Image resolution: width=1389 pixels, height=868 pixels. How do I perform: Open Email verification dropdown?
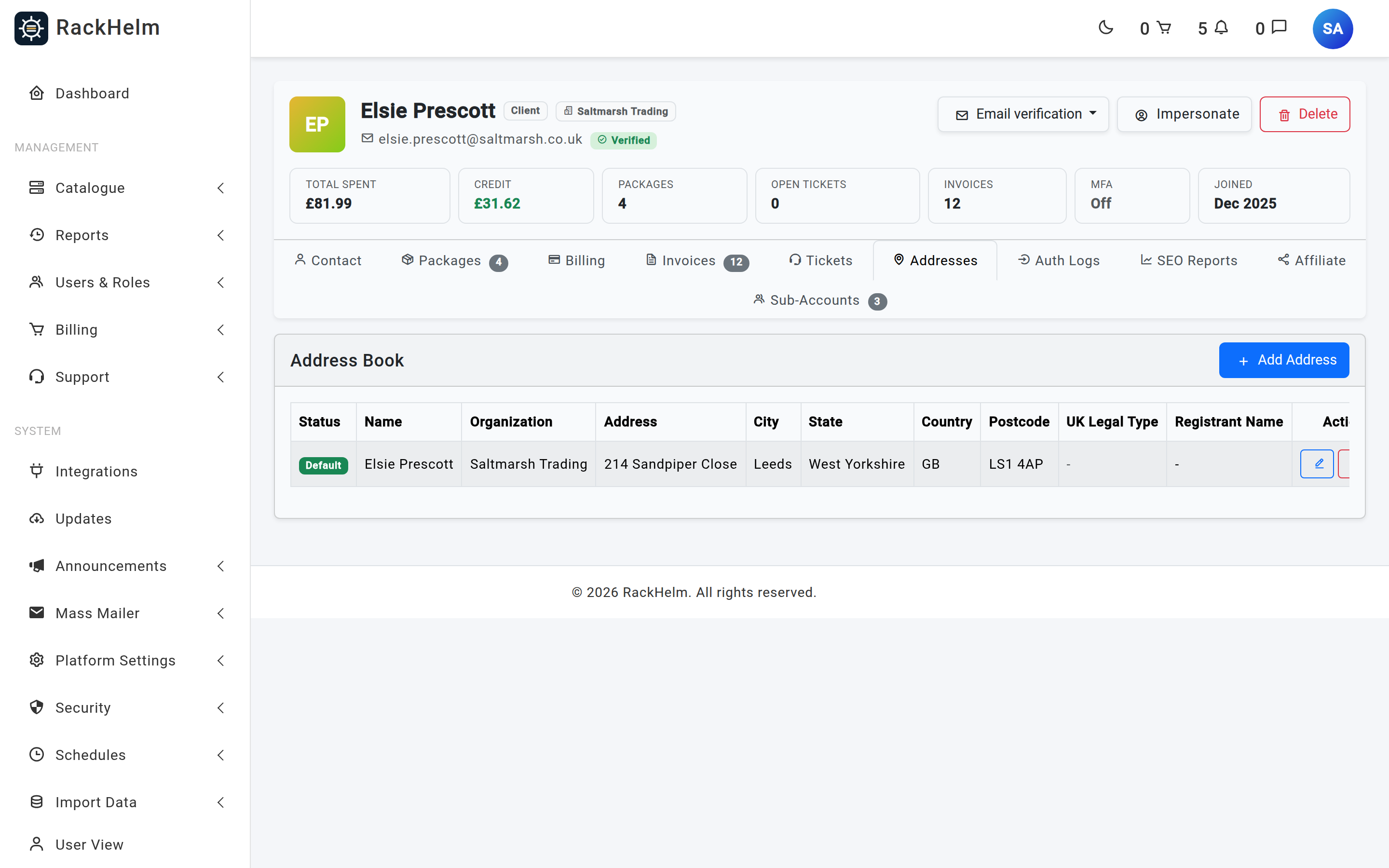click(x=1023, y=114)
